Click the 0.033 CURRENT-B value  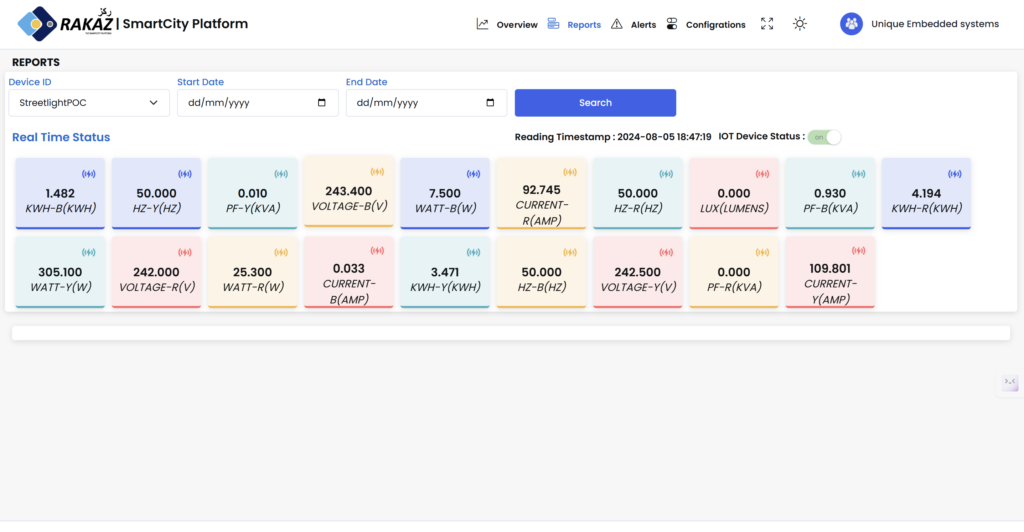pyautogui.click(x=349, y=268)
